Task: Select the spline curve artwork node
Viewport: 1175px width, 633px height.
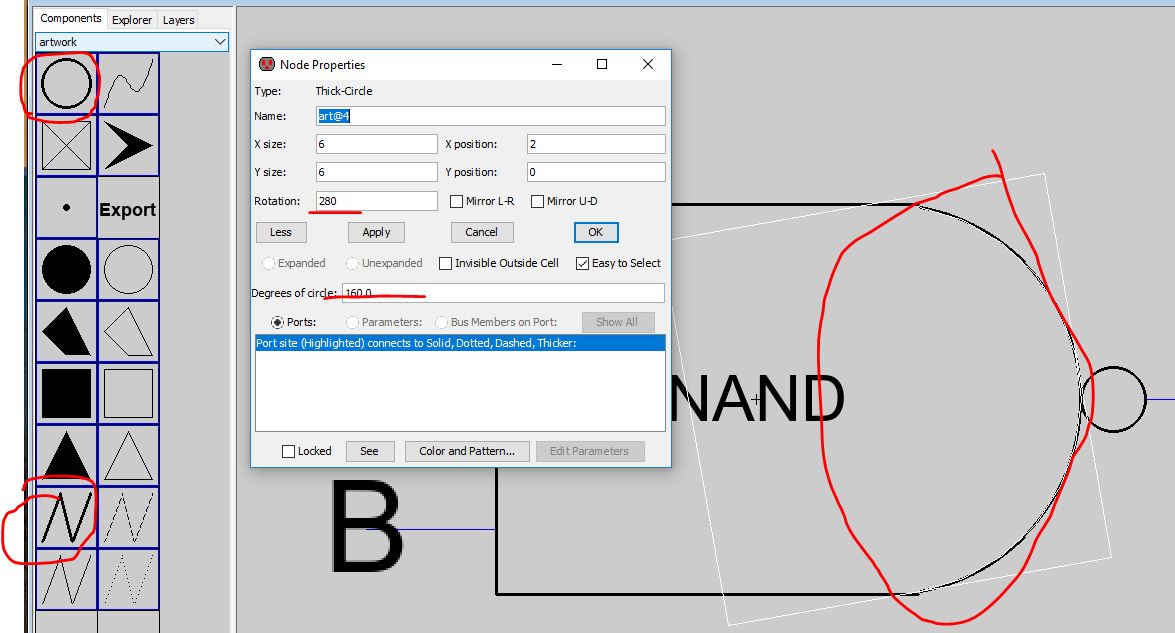Action: tap(128, 84)
